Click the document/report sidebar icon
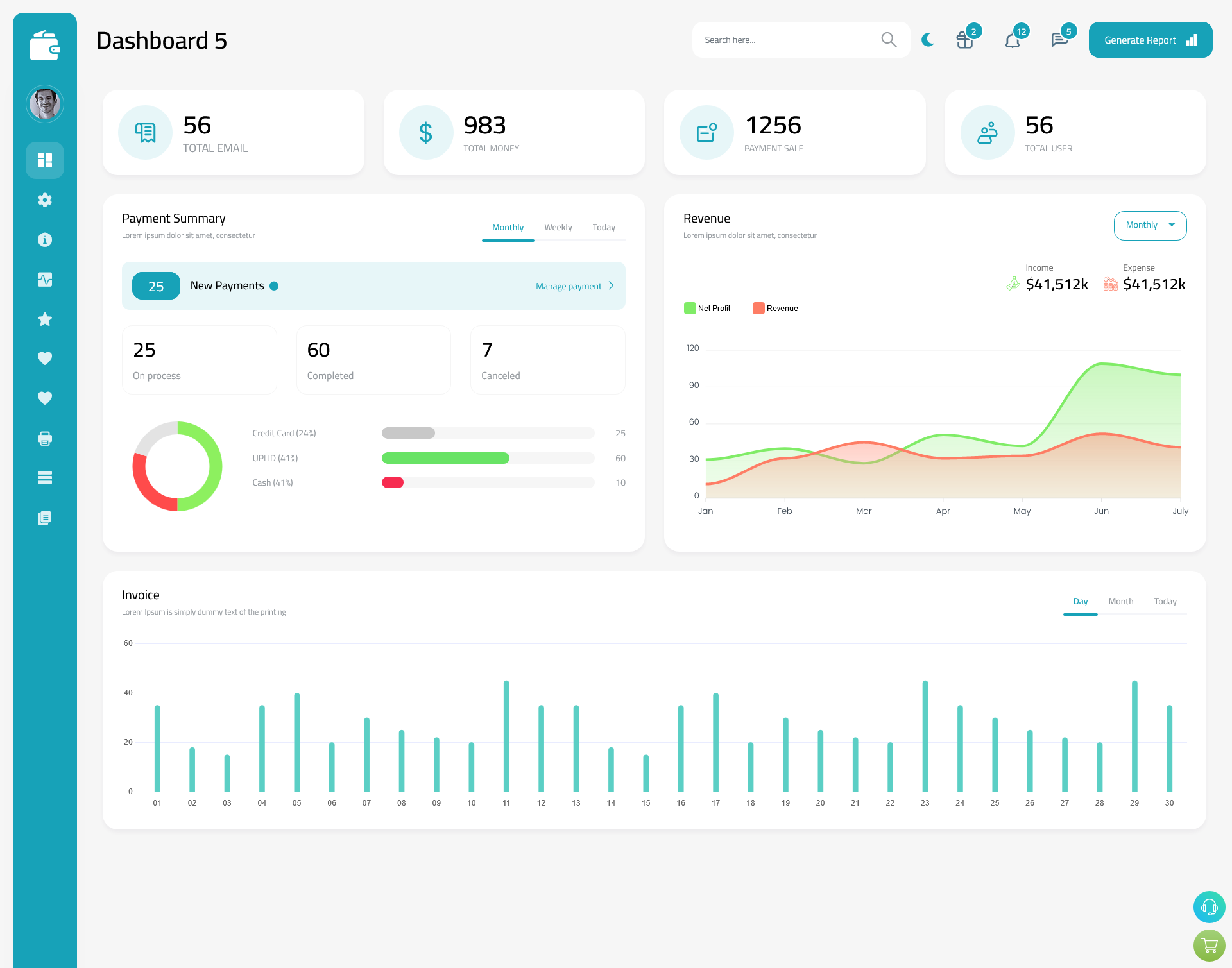1232x968 pixels. 45,517
